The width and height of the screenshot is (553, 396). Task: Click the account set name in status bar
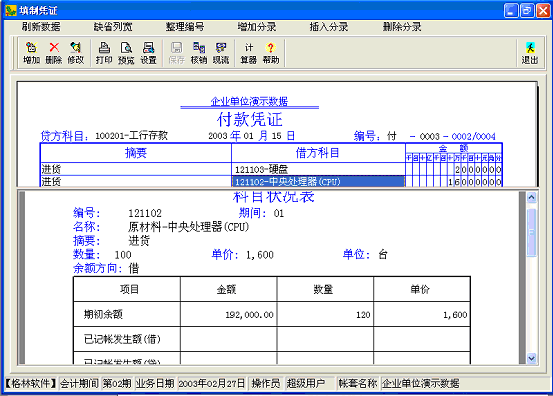click(x=420, y=383)
